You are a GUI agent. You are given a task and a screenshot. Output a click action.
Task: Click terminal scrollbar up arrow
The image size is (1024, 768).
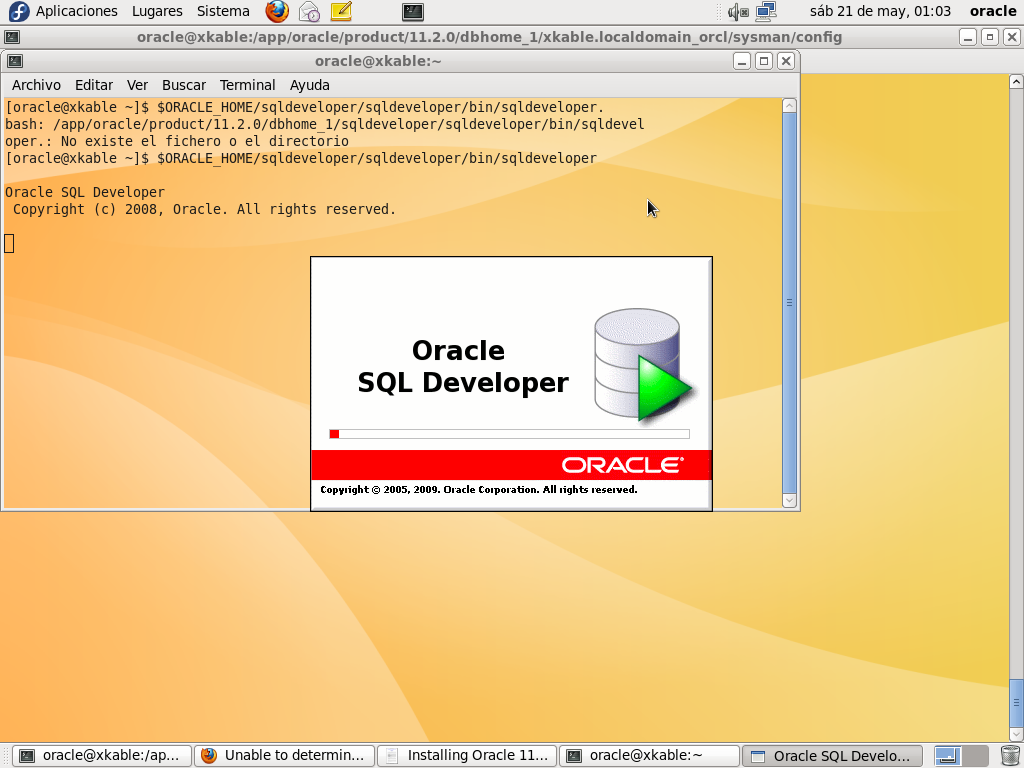point(789,106)
